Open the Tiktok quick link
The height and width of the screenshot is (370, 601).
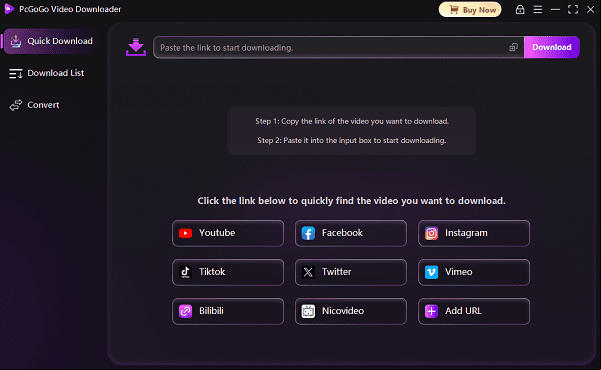click(228, 272)
